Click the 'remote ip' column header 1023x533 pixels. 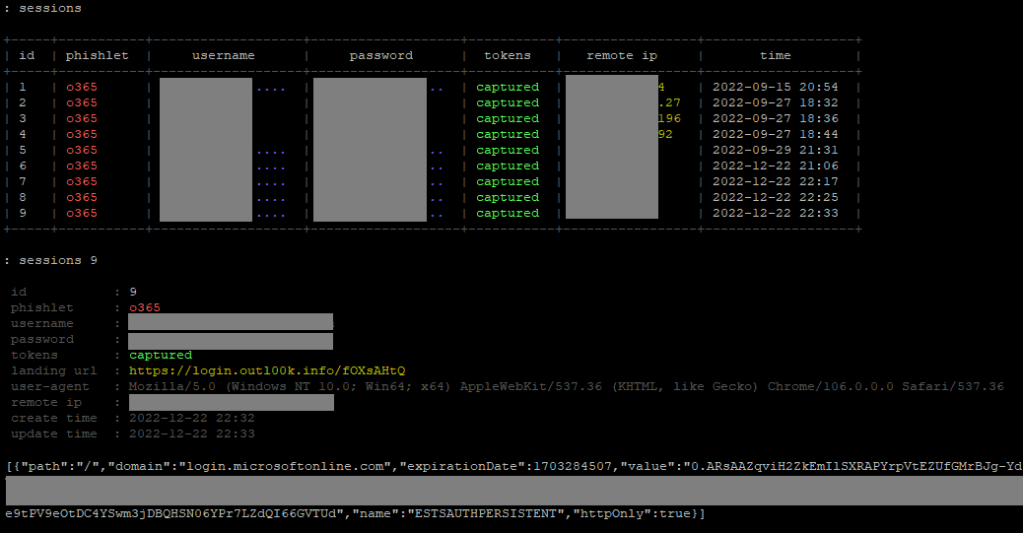[x=621, y=56]
